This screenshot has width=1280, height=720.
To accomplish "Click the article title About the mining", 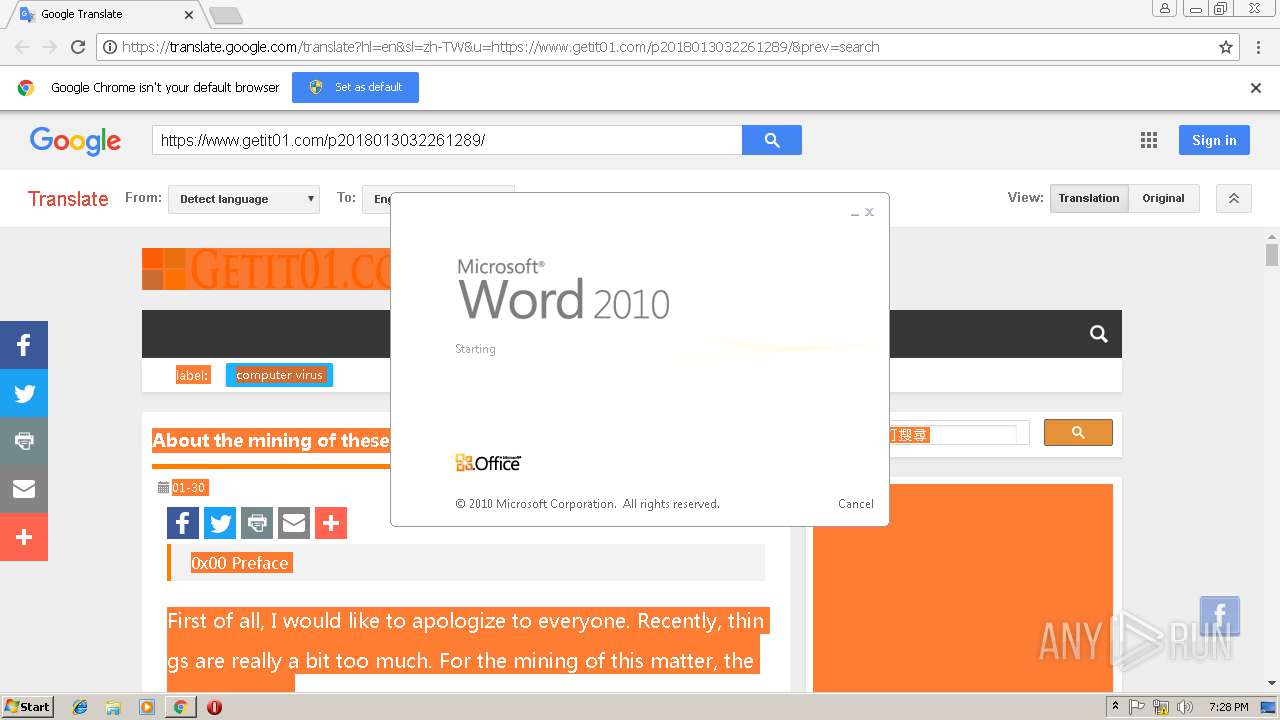I will coord(271,441).
